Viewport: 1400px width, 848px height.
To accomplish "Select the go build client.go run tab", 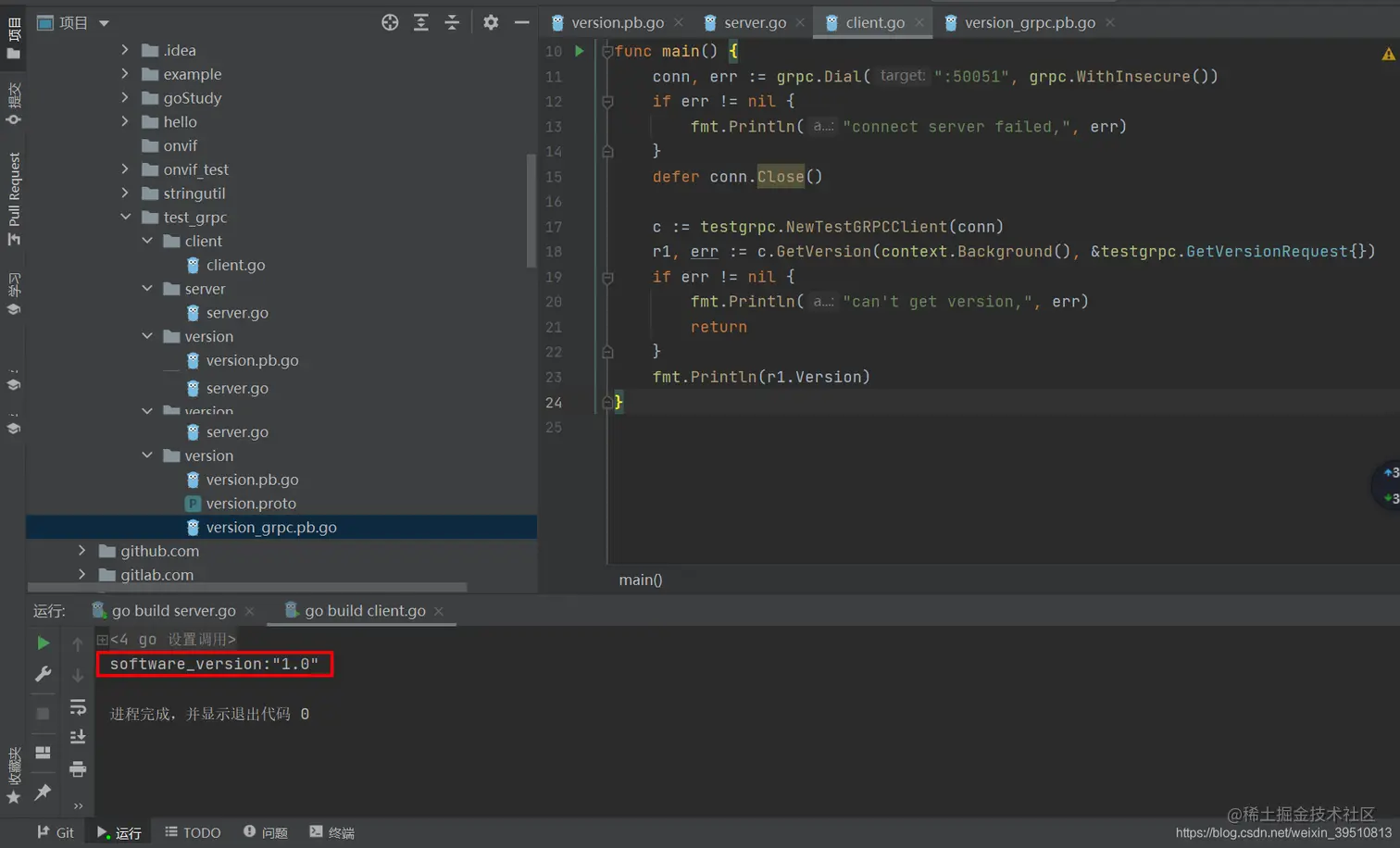I will 365,611.
